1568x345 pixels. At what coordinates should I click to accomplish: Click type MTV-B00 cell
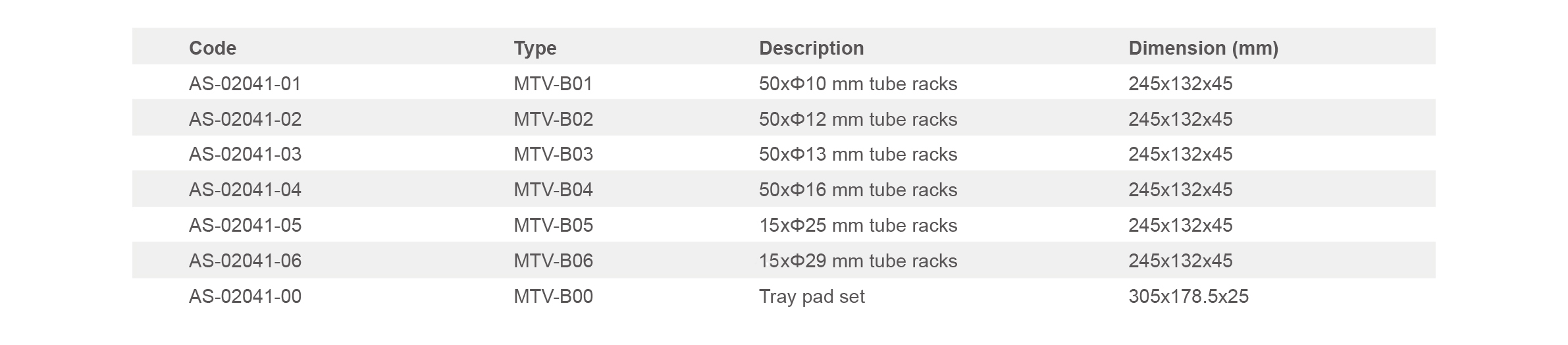(553, 296)
